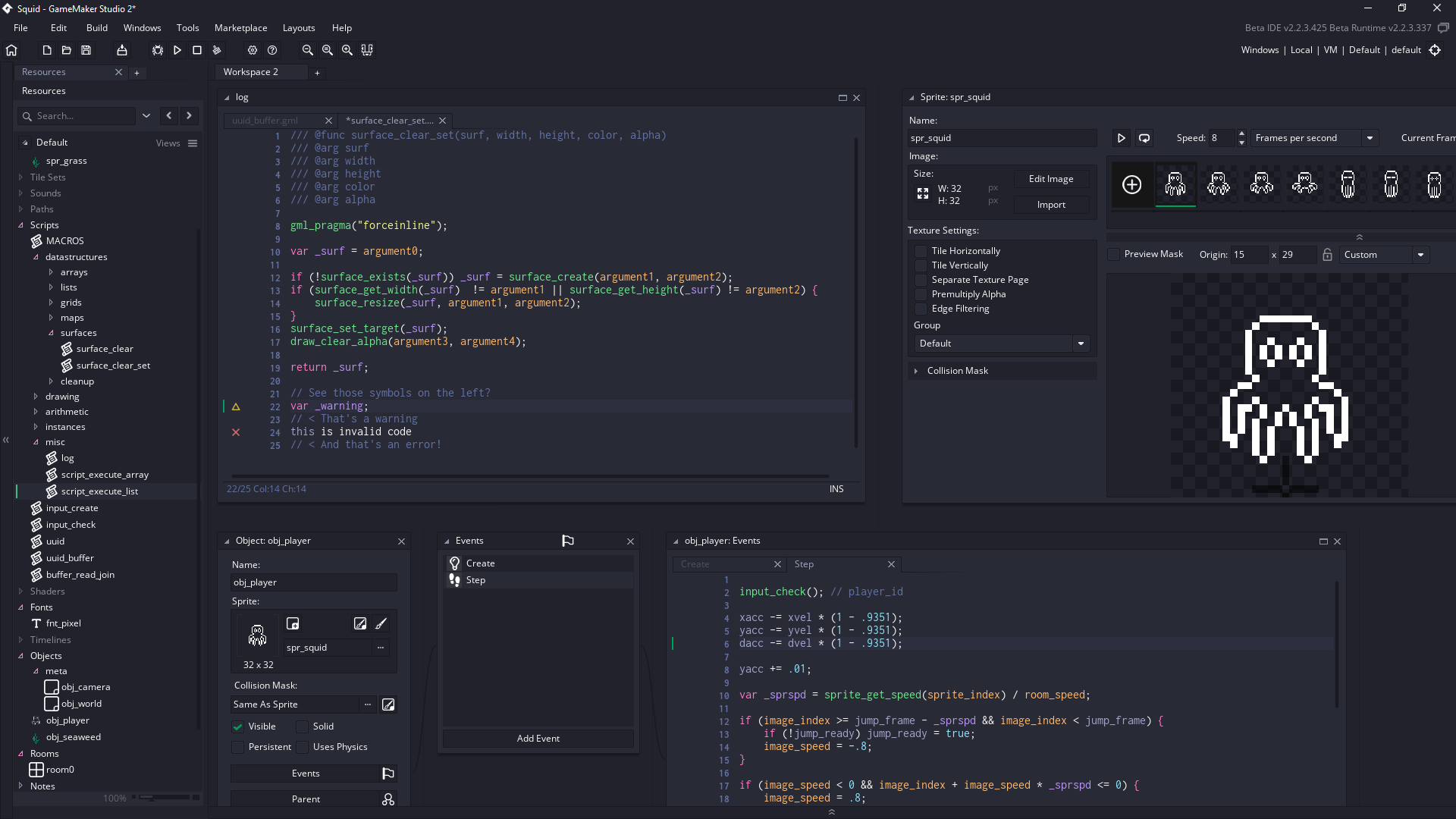This screenshot has width=1456, height=819.
Task: Toggle Visible checkbox on obj_player
Action: pos(237,726)
